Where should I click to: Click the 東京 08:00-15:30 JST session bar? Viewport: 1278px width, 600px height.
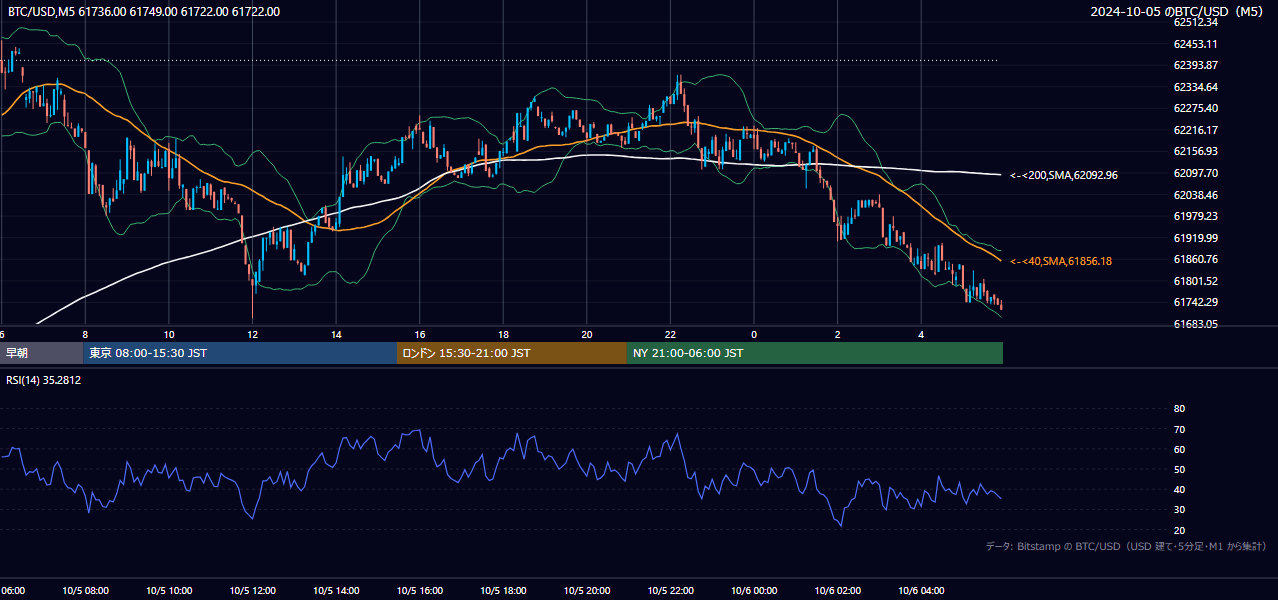[x=240, y=353]
